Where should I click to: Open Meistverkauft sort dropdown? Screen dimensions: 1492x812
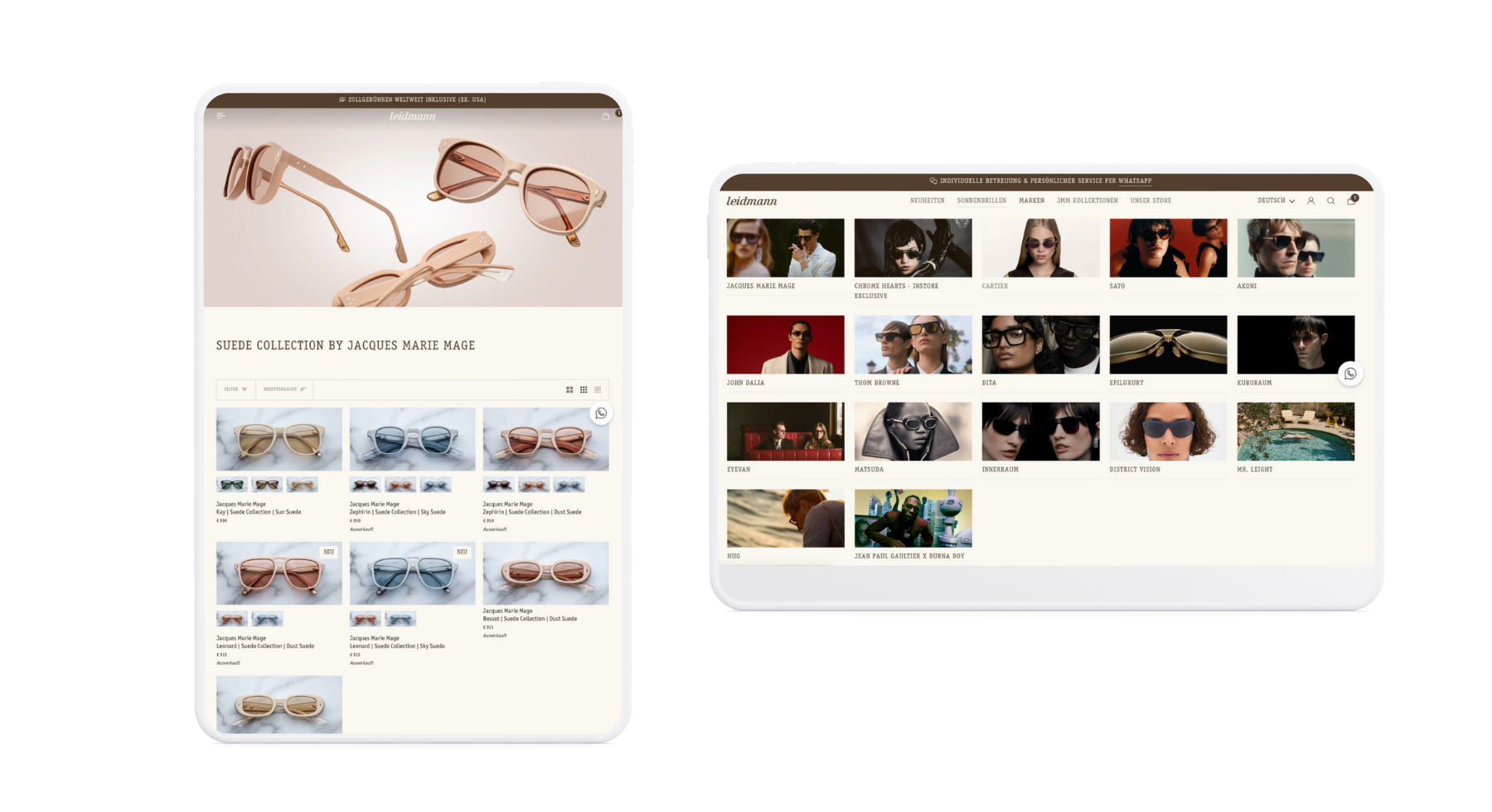(284, 389)
